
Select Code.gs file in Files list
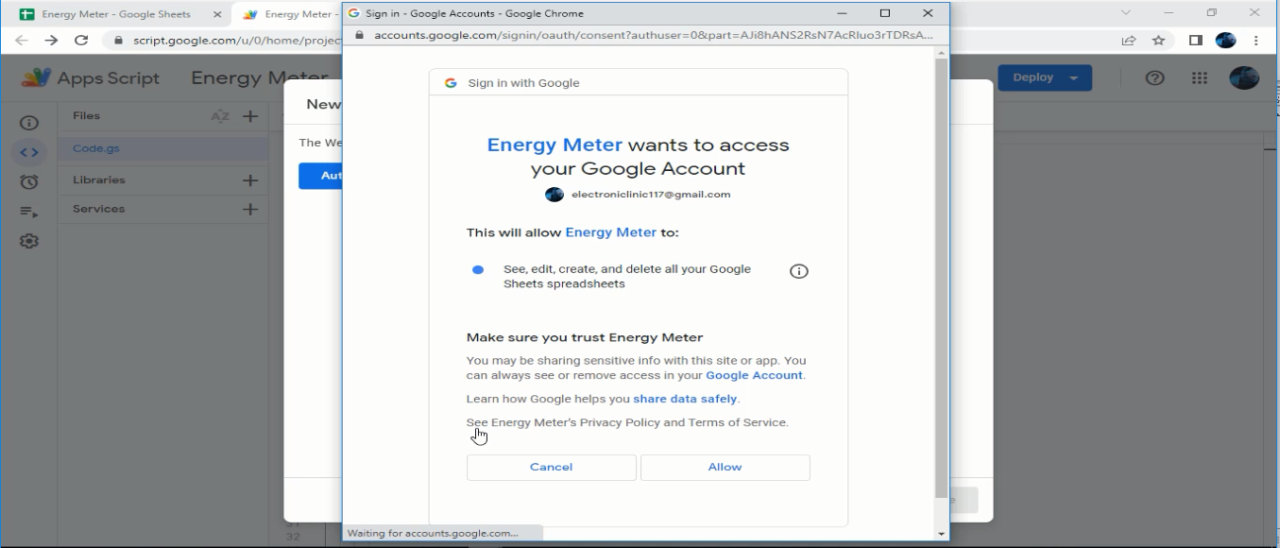(163, 149)
